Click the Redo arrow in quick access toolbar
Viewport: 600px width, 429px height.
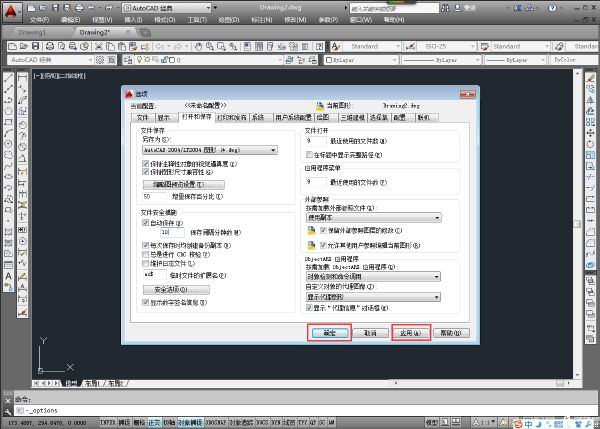(109, 8)
